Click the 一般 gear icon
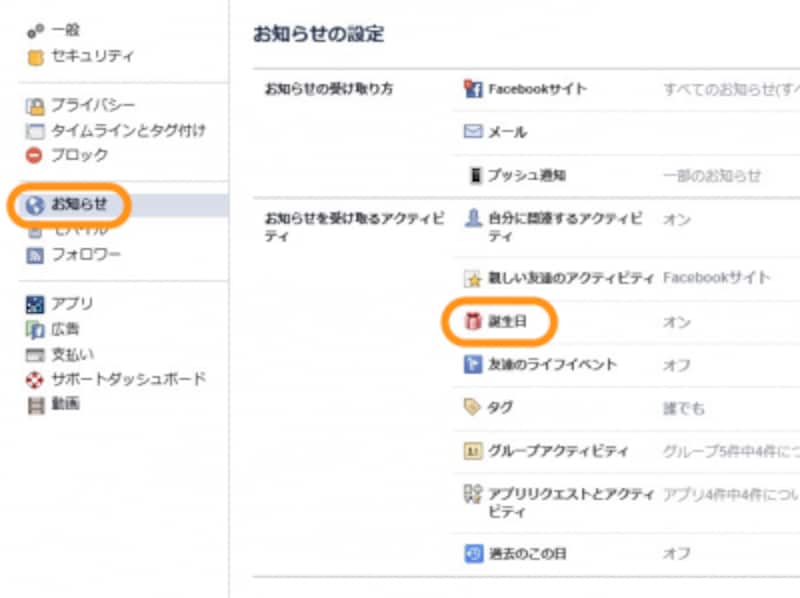 click(x=35, y=32)
